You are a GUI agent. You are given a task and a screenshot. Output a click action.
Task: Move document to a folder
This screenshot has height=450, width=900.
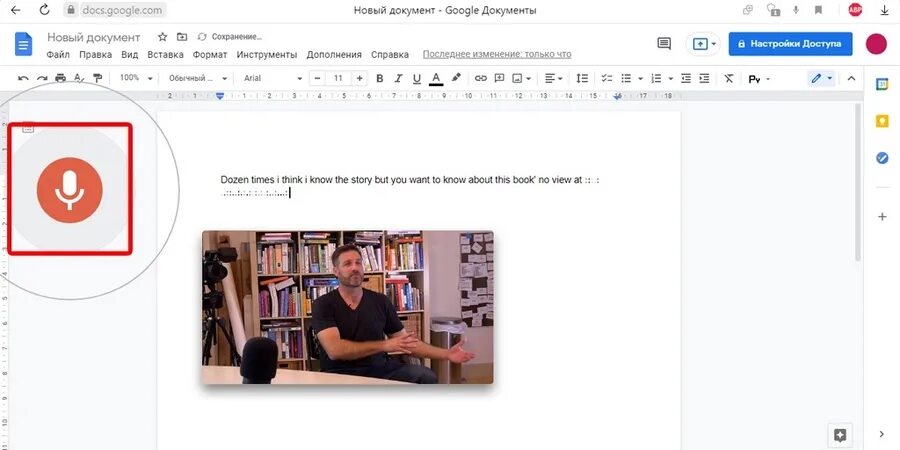click(182, 37)
